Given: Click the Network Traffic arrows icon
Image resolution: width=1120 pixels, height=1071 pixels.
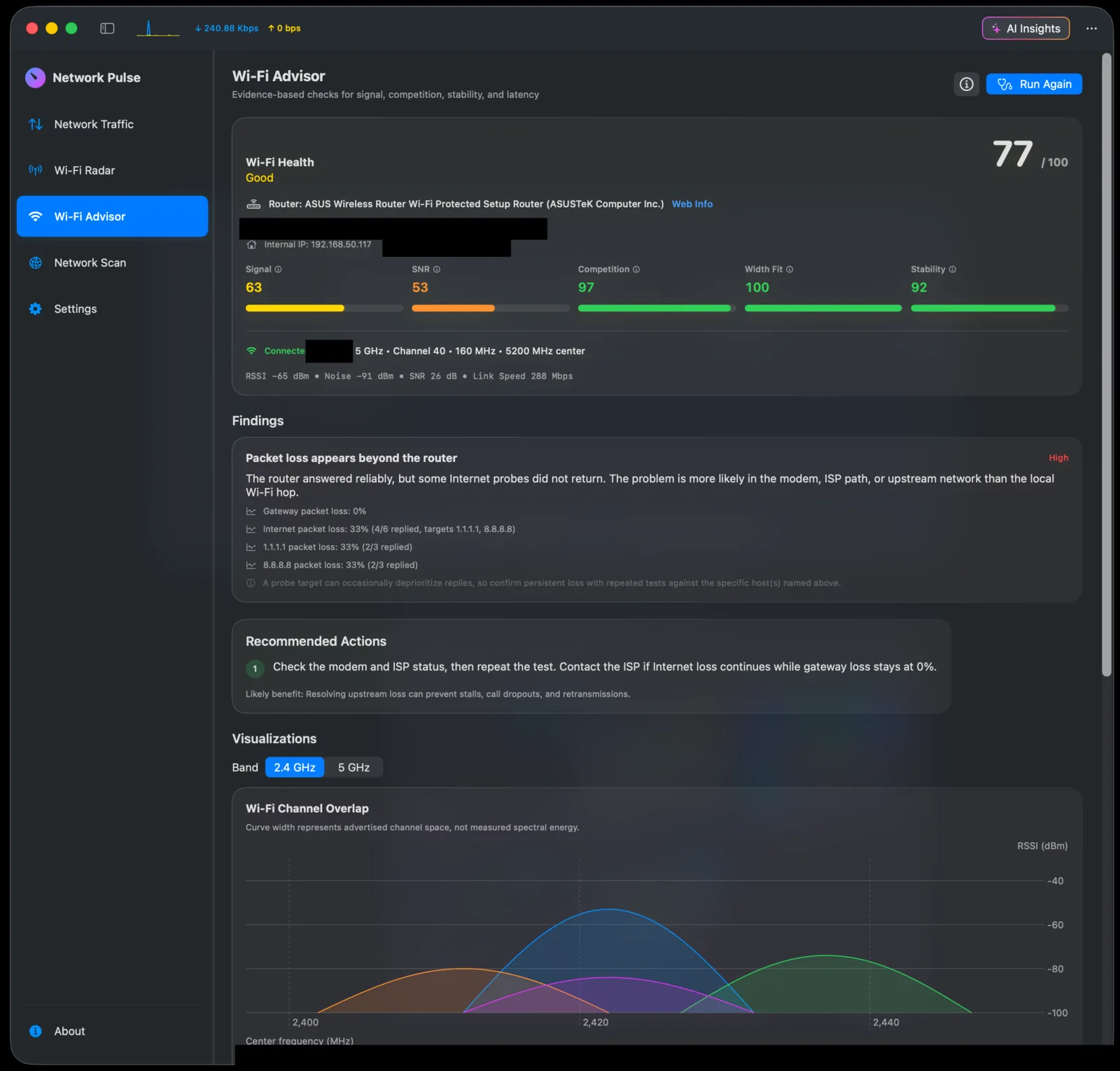Looking at the screenshot, I should pyautogui.click(x=36, y=124).
